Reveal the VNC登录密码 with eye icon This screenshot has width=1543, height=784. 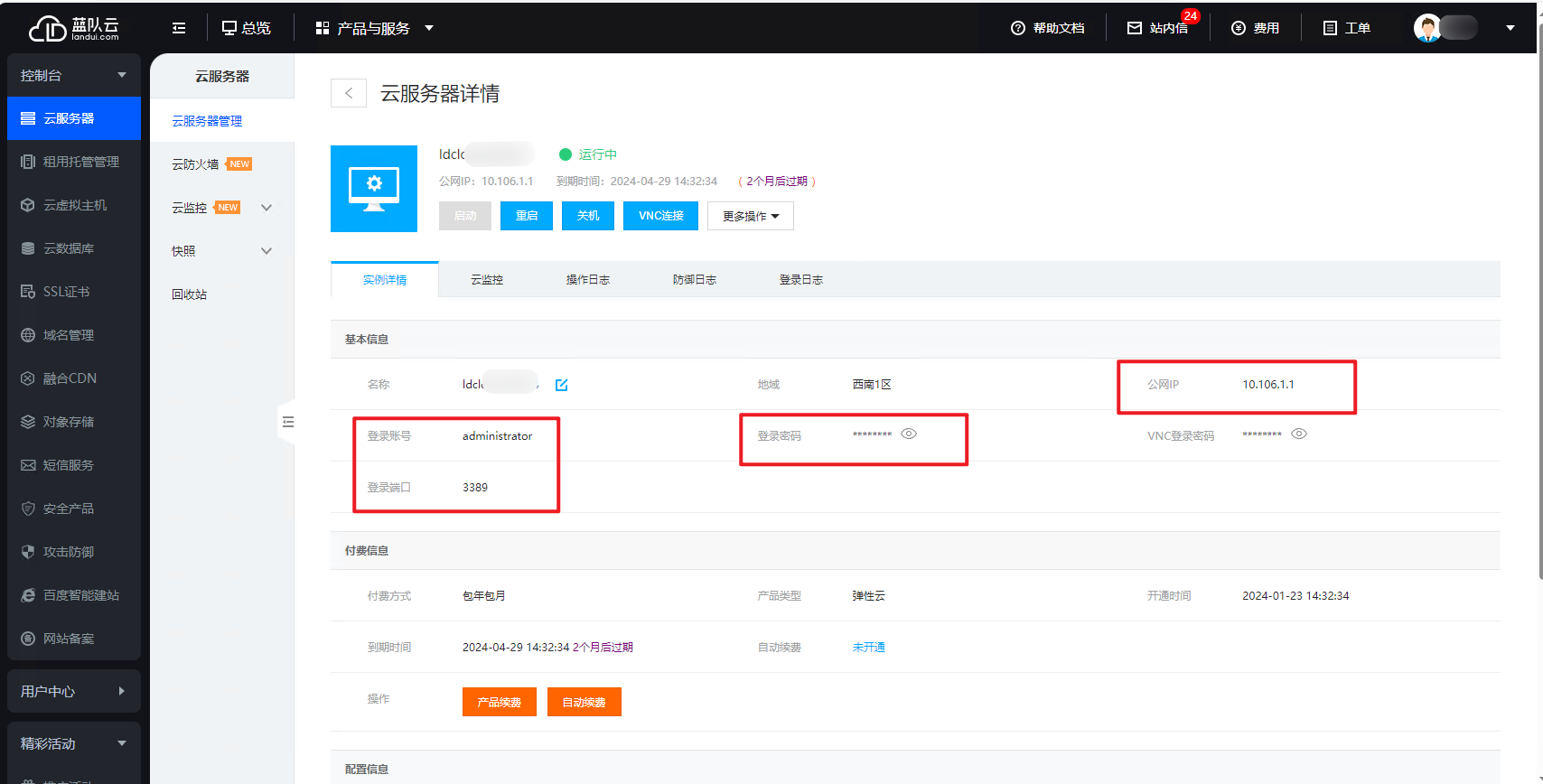pos(1299,434)
